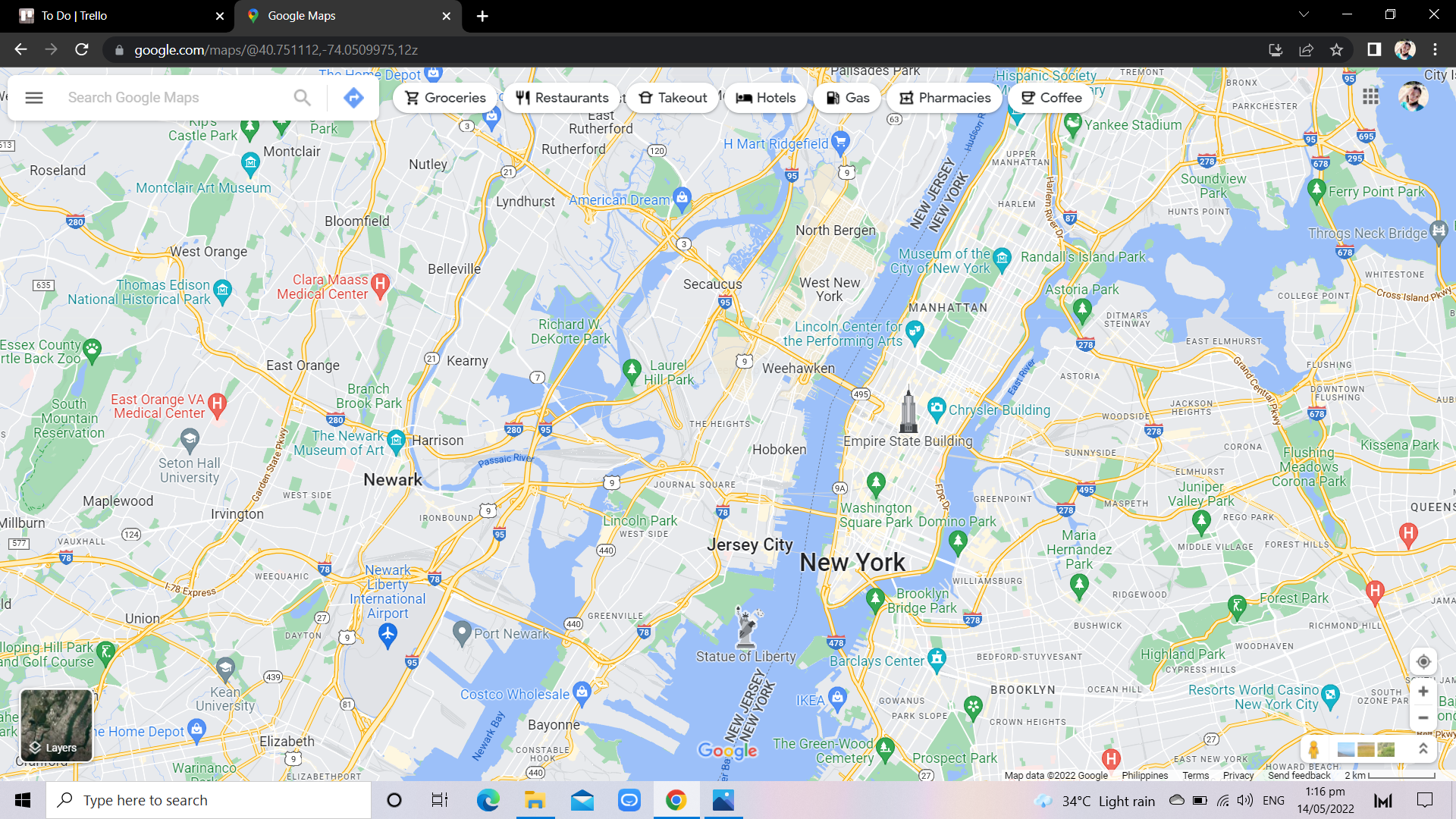Expand the imagery strip chevron
Image resolution: width=1456 pixels, height=819 pixels.
click(1423, 749)
